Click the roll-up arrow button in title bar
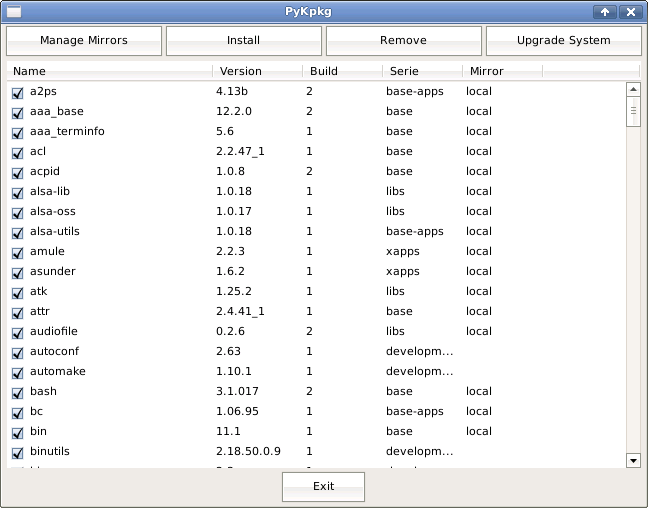Viewport: 648px width, 508px height. coord(605,12)
